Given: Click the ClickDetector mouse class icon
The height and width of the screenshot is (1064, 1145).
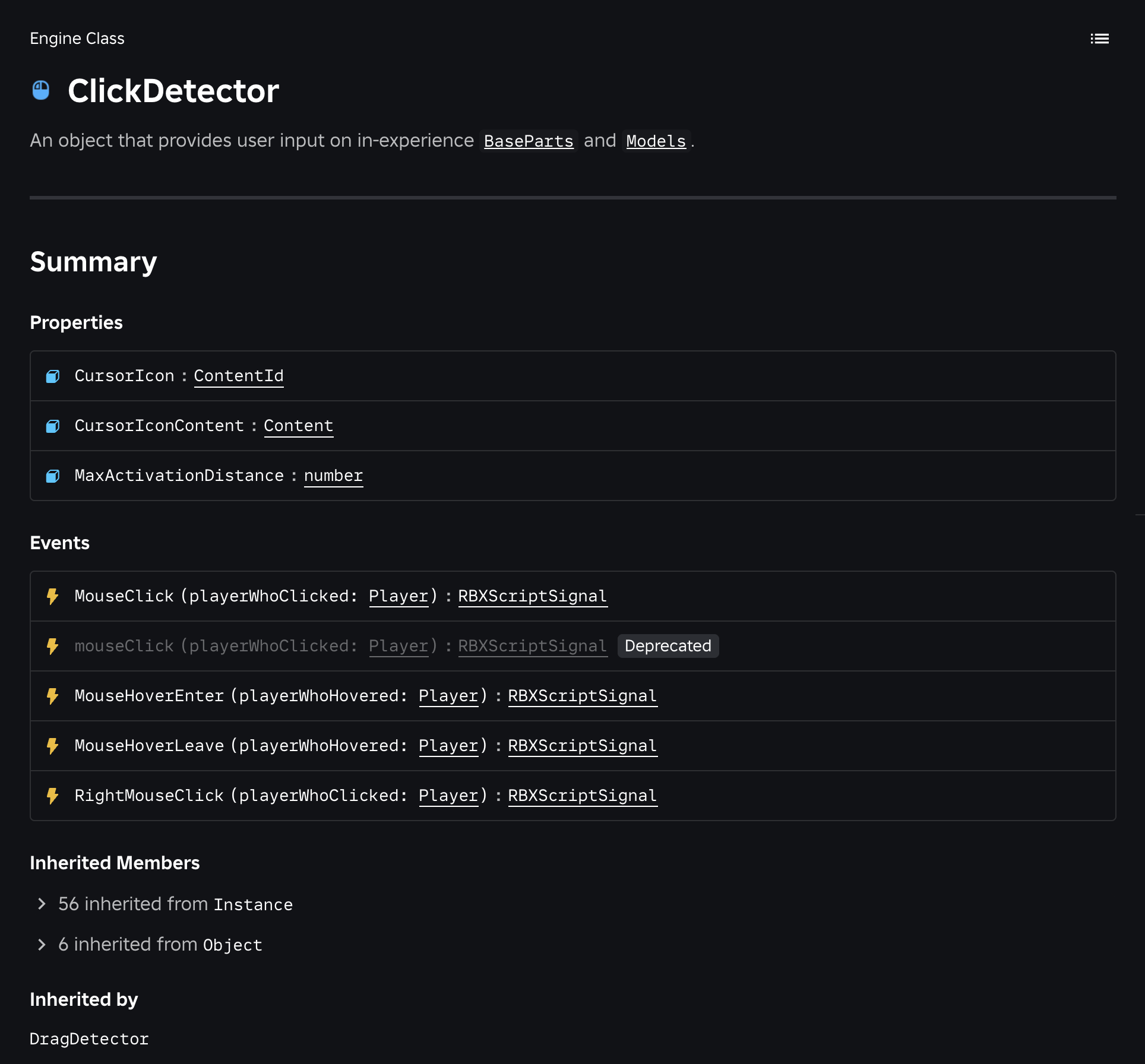Looking at the screenshot, I should tap(41, 90).
